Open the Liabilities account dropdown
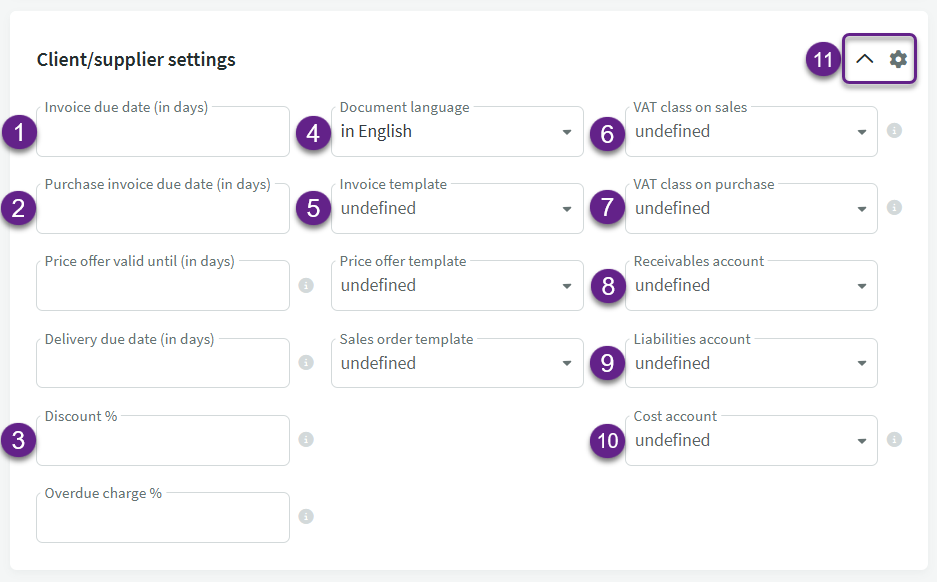 [751, 364]
